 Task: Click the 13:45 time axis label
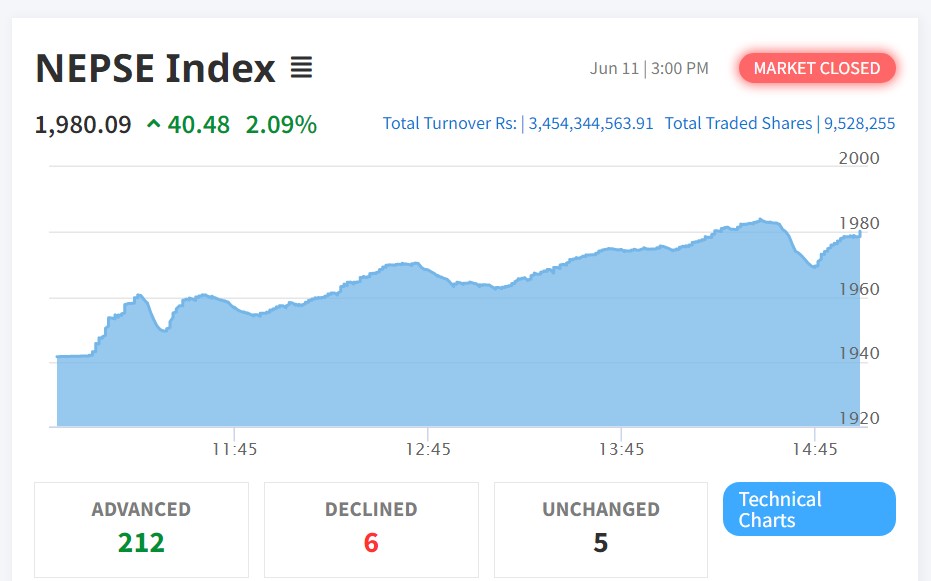coord(621,449)
